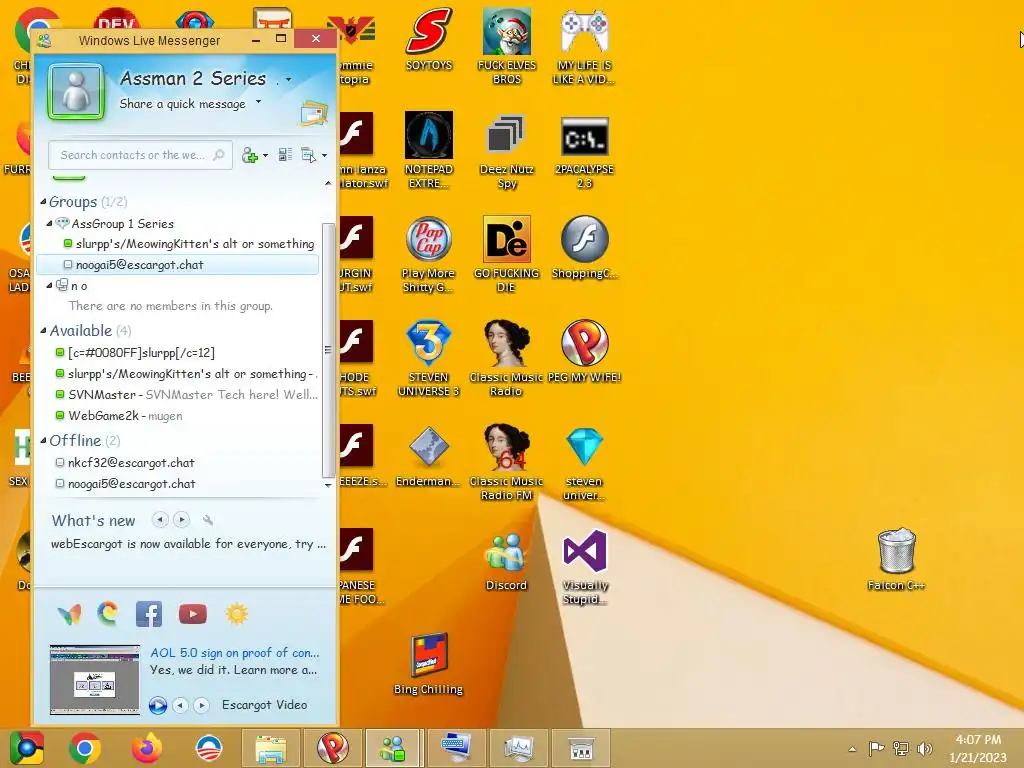Click the MSN butterfly icon
1024x768 pixels.
pyautogui.click(x=69, y=614)
